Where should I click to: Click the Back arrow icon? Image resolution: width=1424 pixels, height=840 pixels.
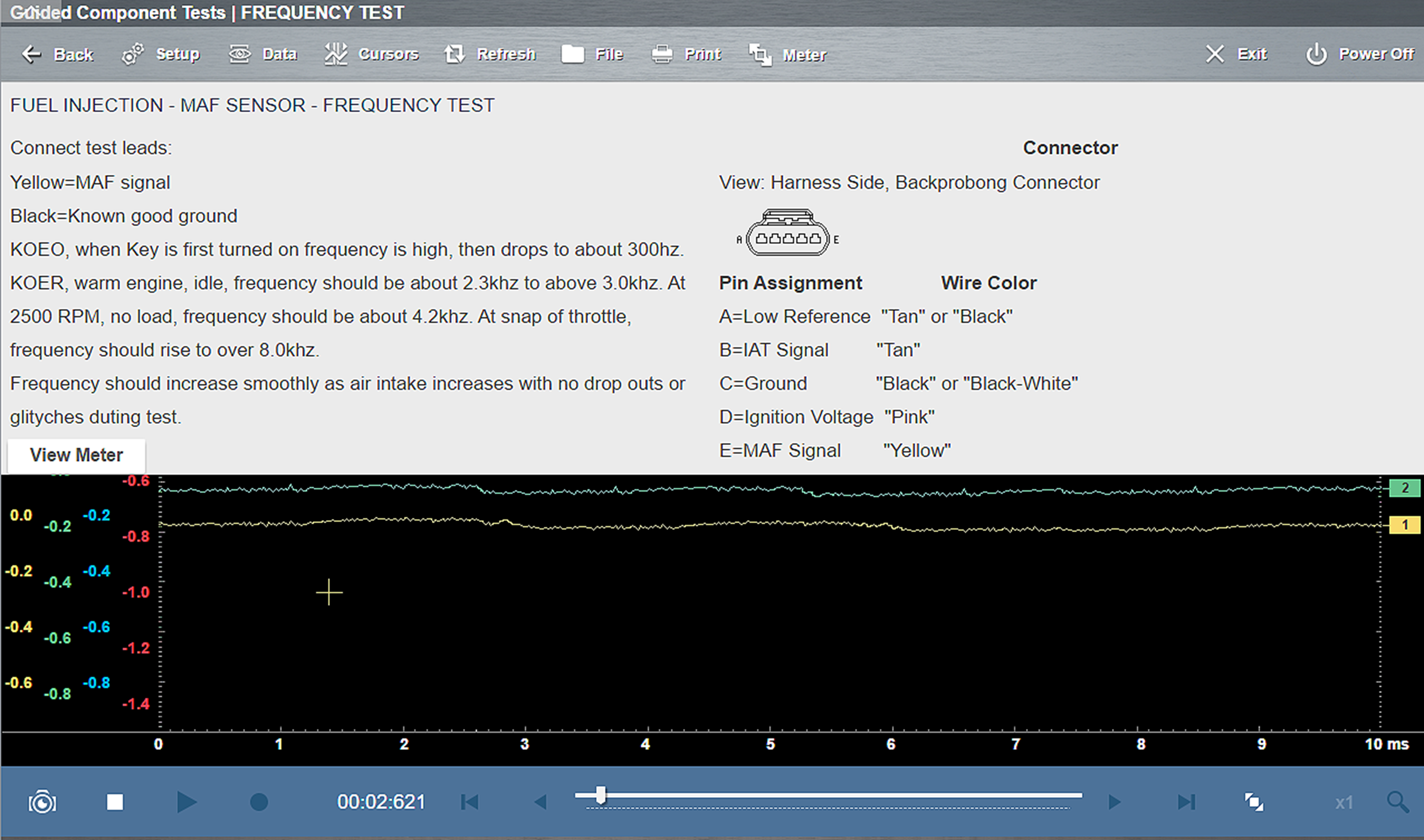tap(32, 54)
